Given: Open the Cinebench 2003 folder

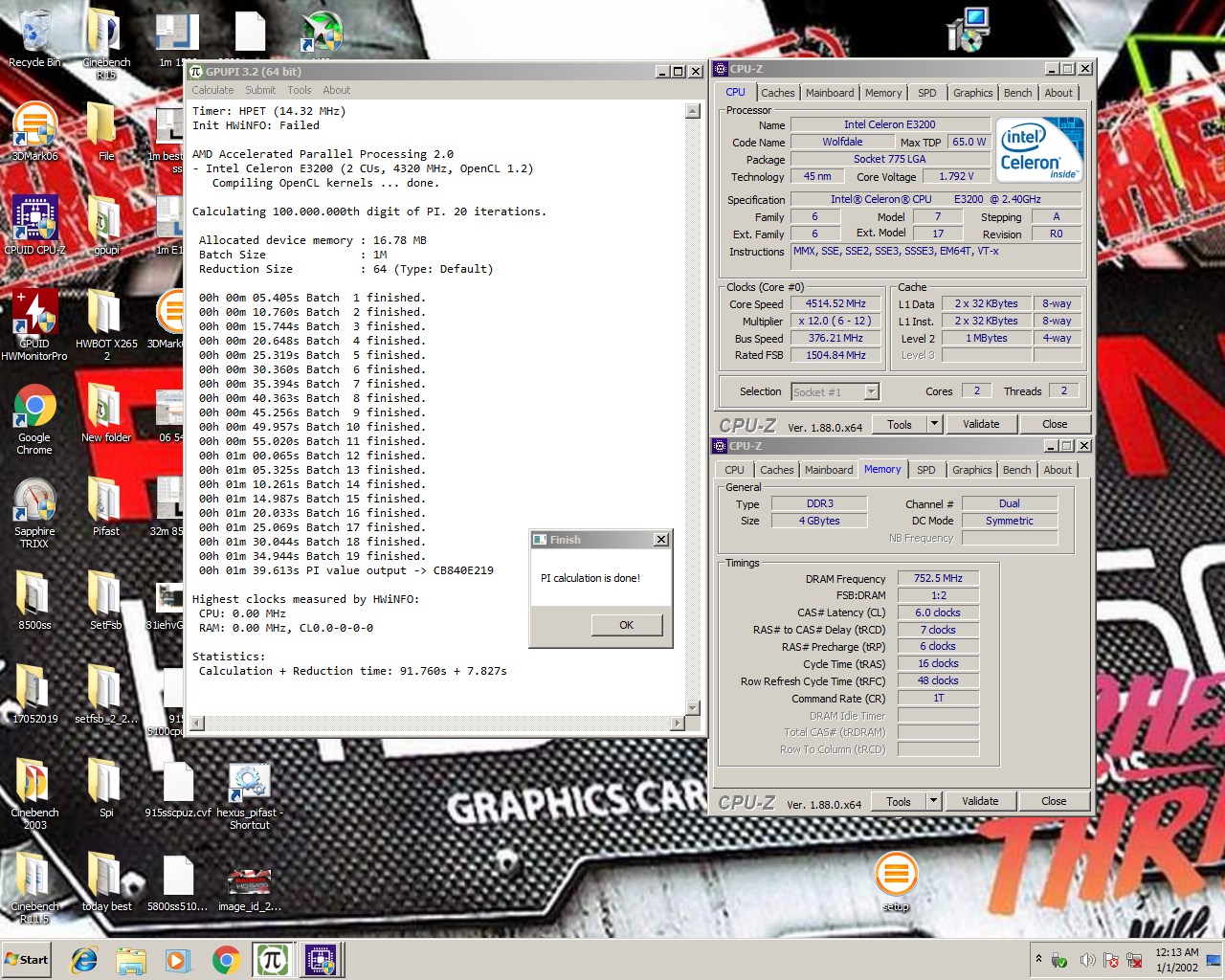Looking at the screenshot, I should [34, 794].
